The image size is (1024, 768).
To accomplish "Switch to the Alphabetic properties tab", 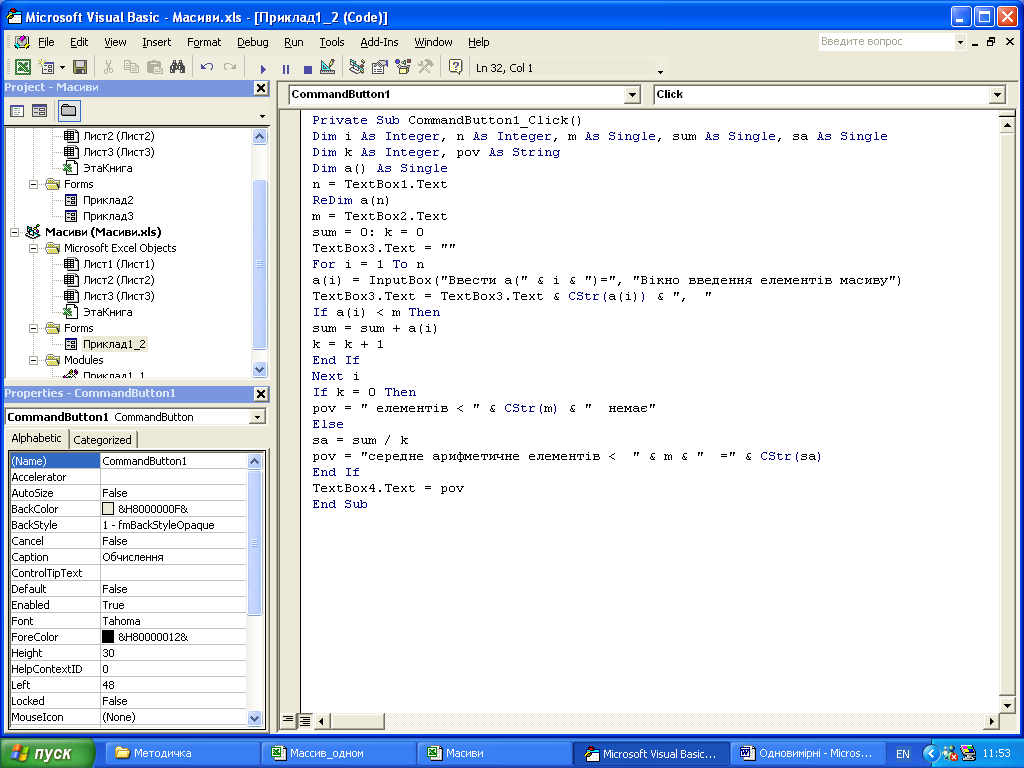I will pyautogui.click(x=37, y=438).
